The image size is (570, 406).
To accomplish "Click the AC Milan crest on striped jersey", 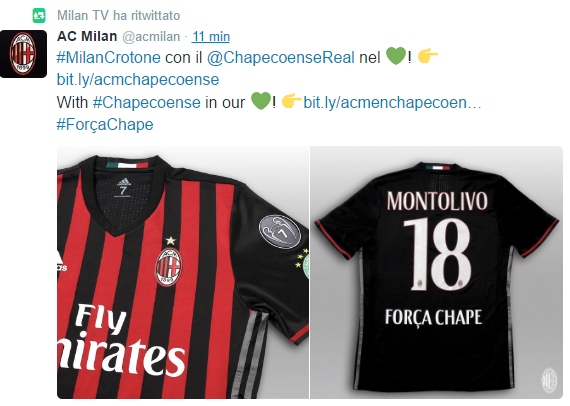I will (169, 267).
